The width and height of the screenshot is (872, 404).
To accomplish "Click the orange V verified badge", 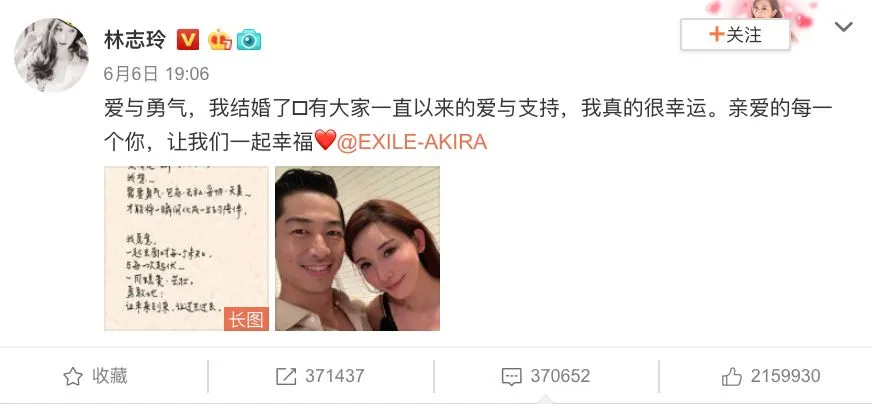I will click(x=188, y=40).
